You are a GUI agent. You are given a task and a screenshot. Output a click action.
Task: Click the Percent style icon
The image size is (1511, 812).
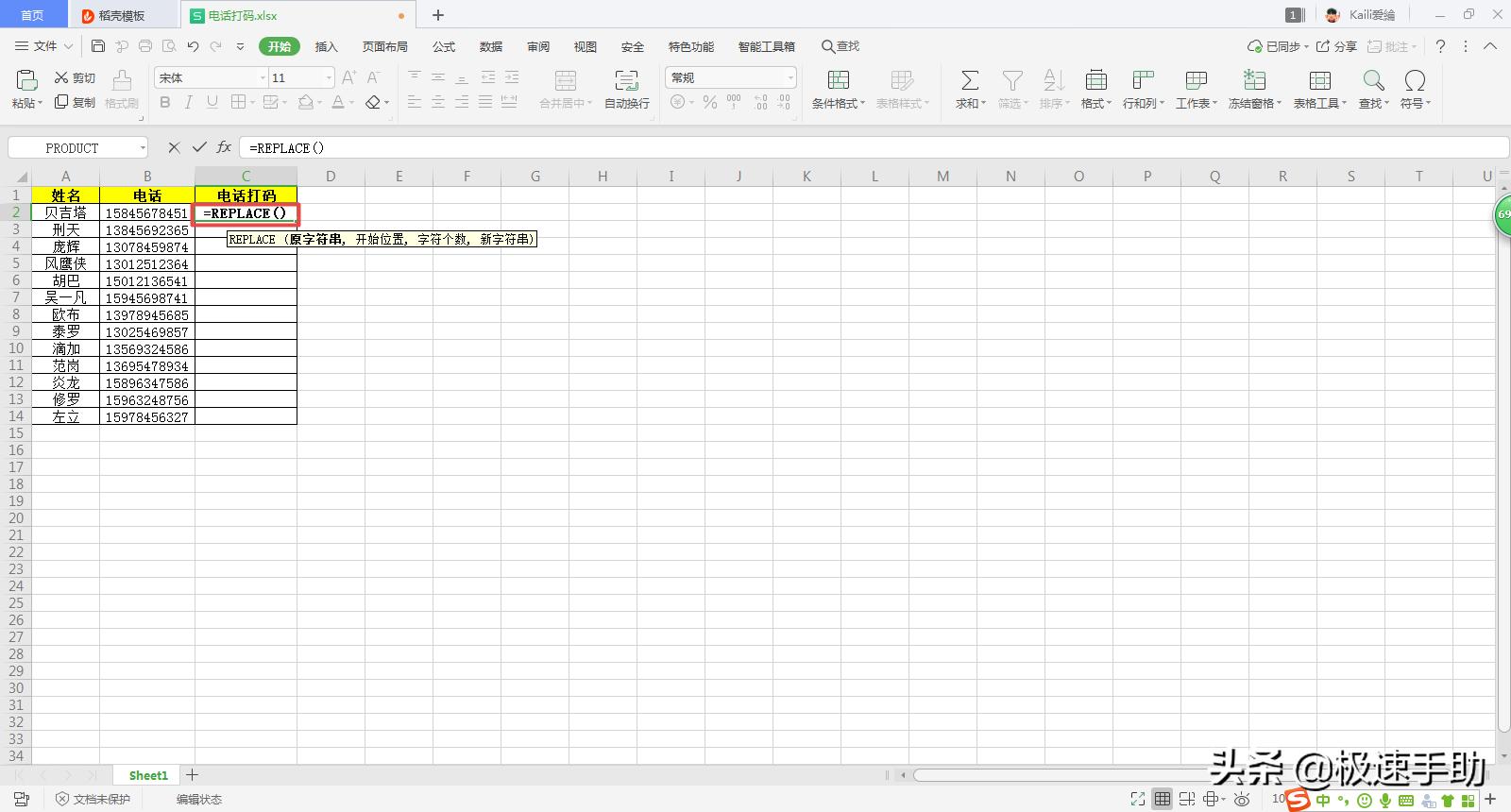(x=710, y=102)
